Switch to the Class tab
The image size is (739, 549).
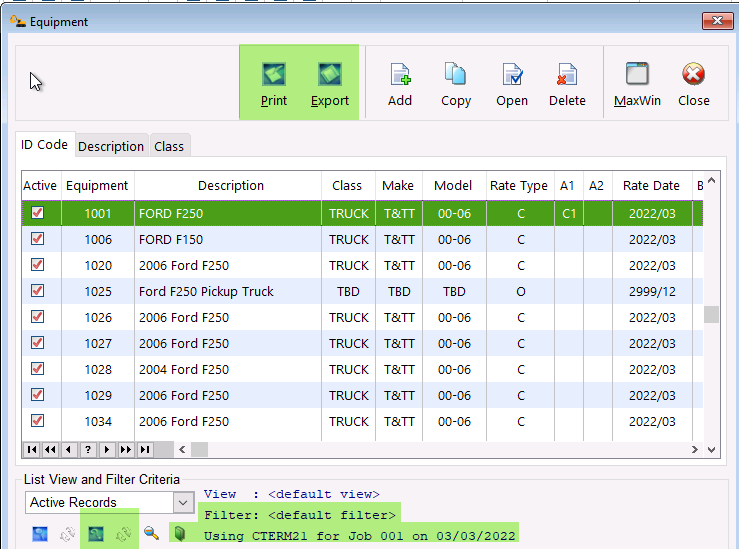pos(169,147)
